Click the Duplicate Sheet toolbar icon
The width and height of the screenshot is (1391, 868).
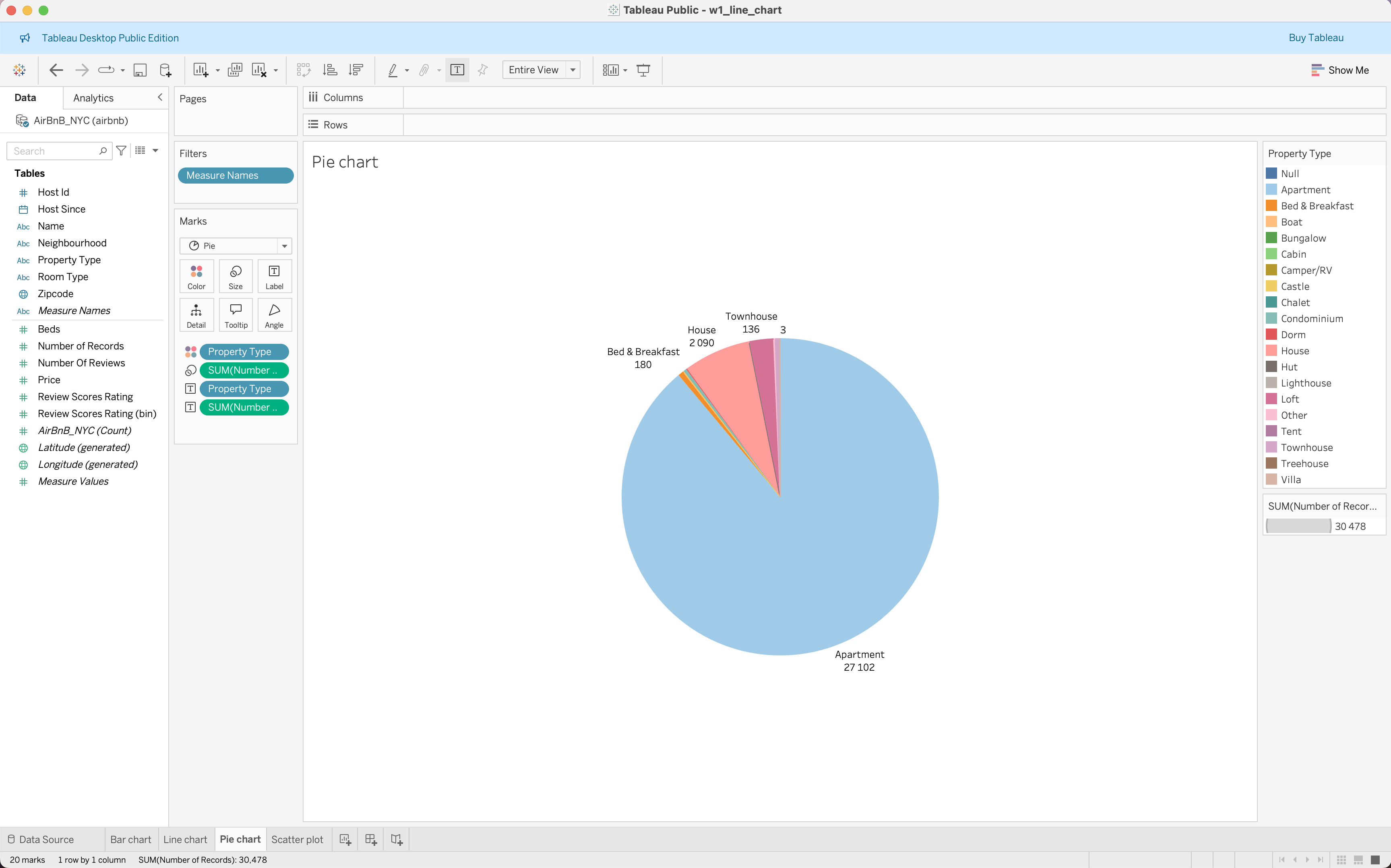tap(235, 70)
